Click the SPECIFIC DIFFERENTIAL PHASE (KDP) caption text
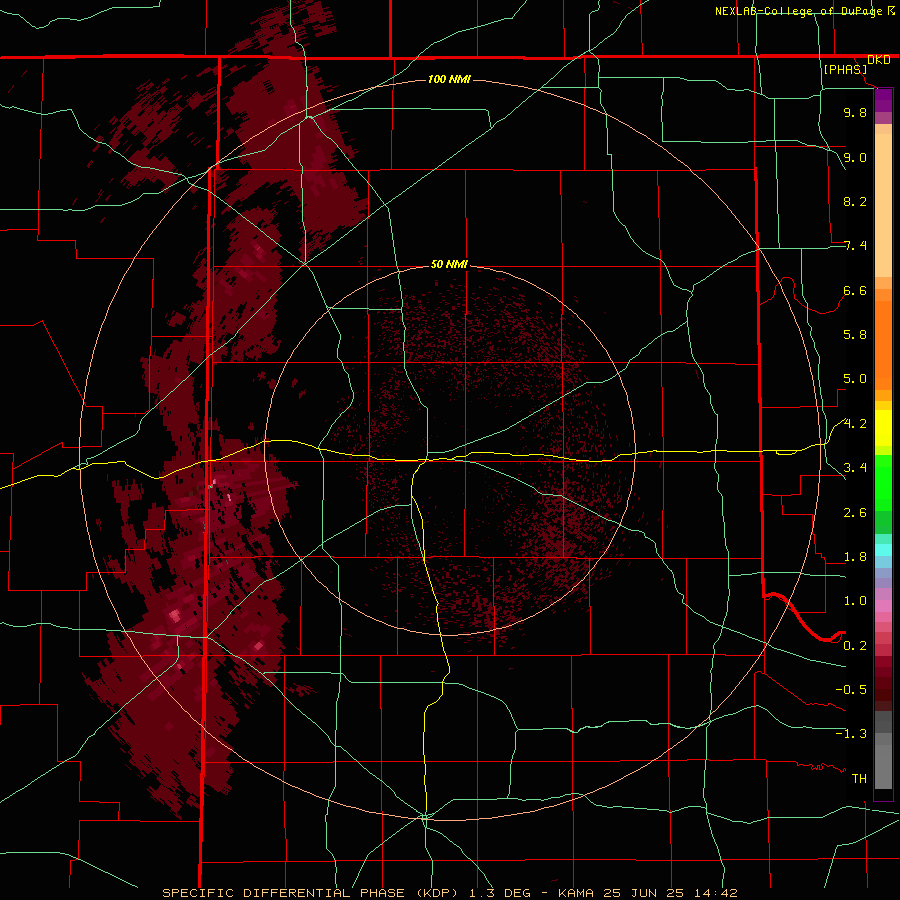 [x=311, y=893]
